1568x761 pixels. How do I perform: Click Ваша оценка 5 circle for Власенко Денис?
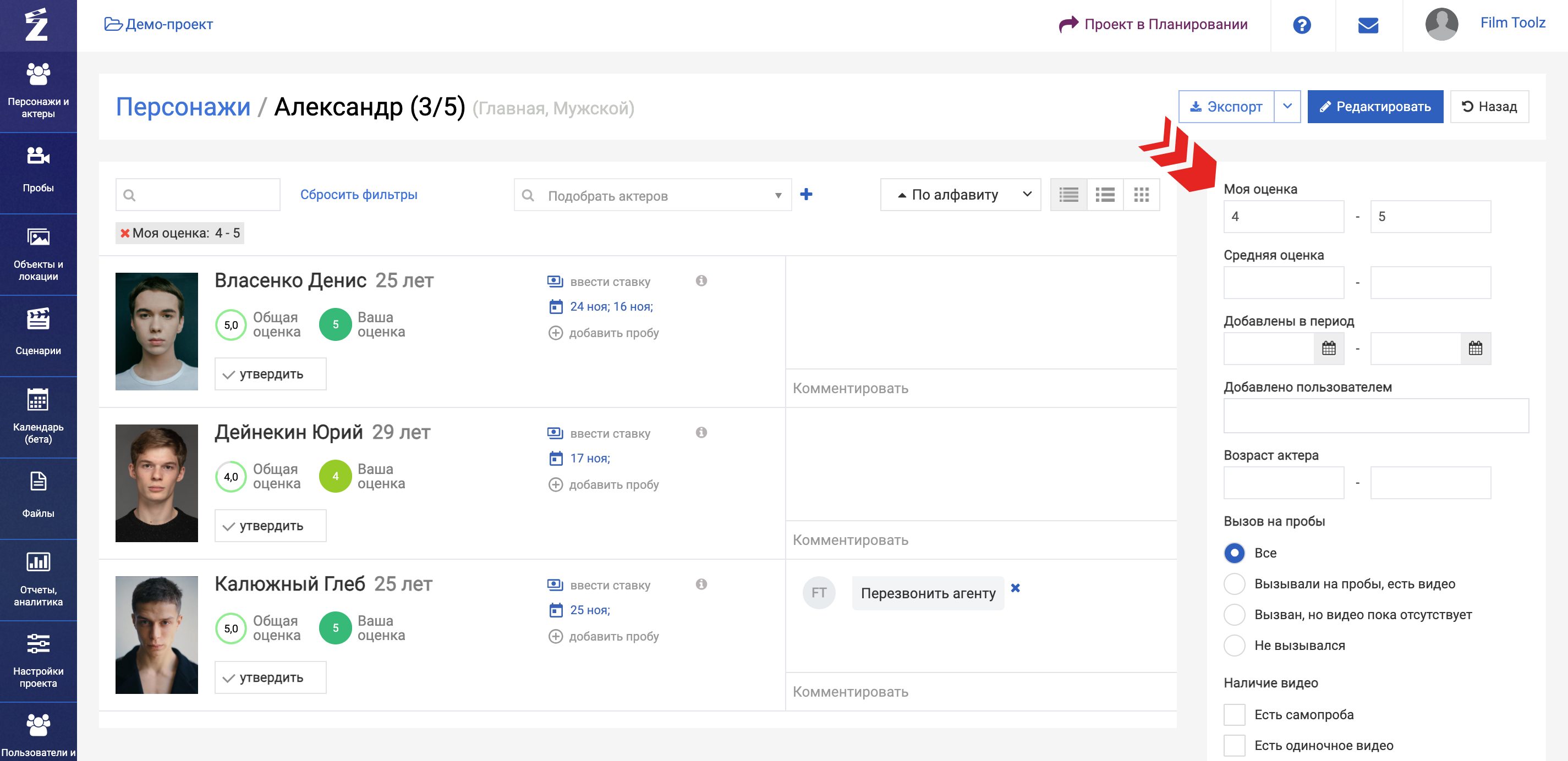coord(336,324)
